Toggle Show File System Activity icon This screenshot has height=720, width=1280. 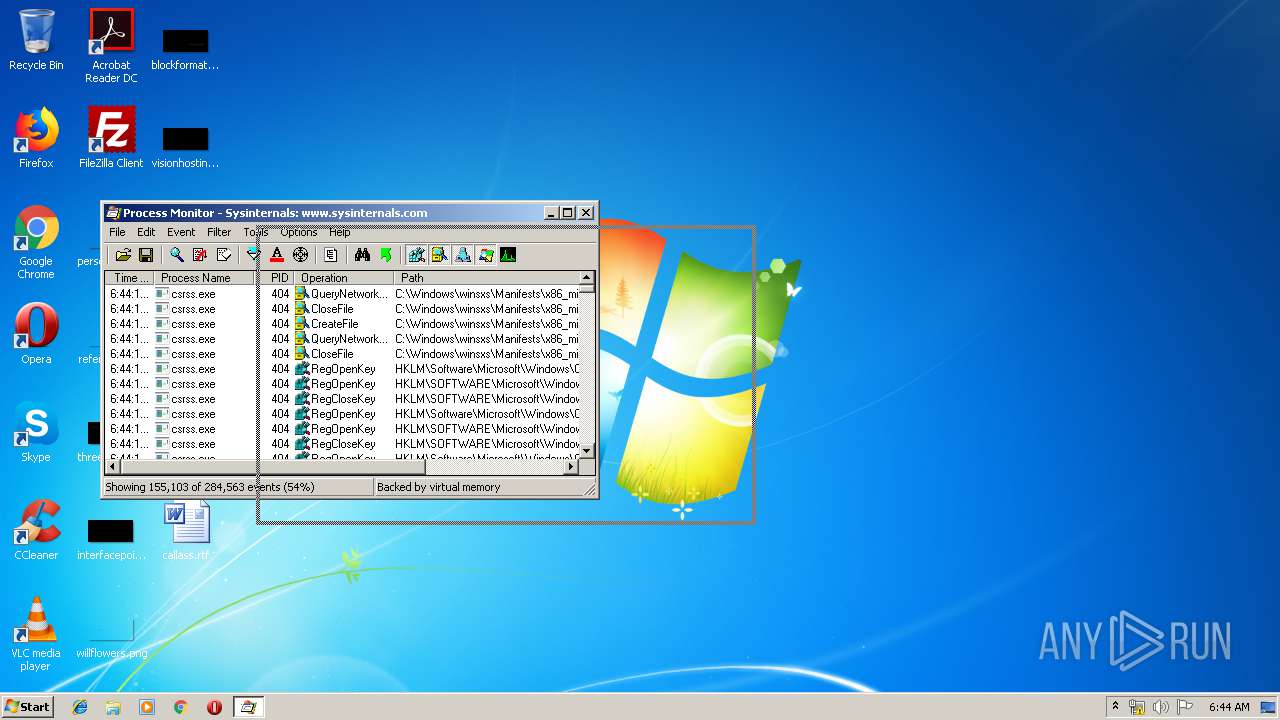[439, 255]
